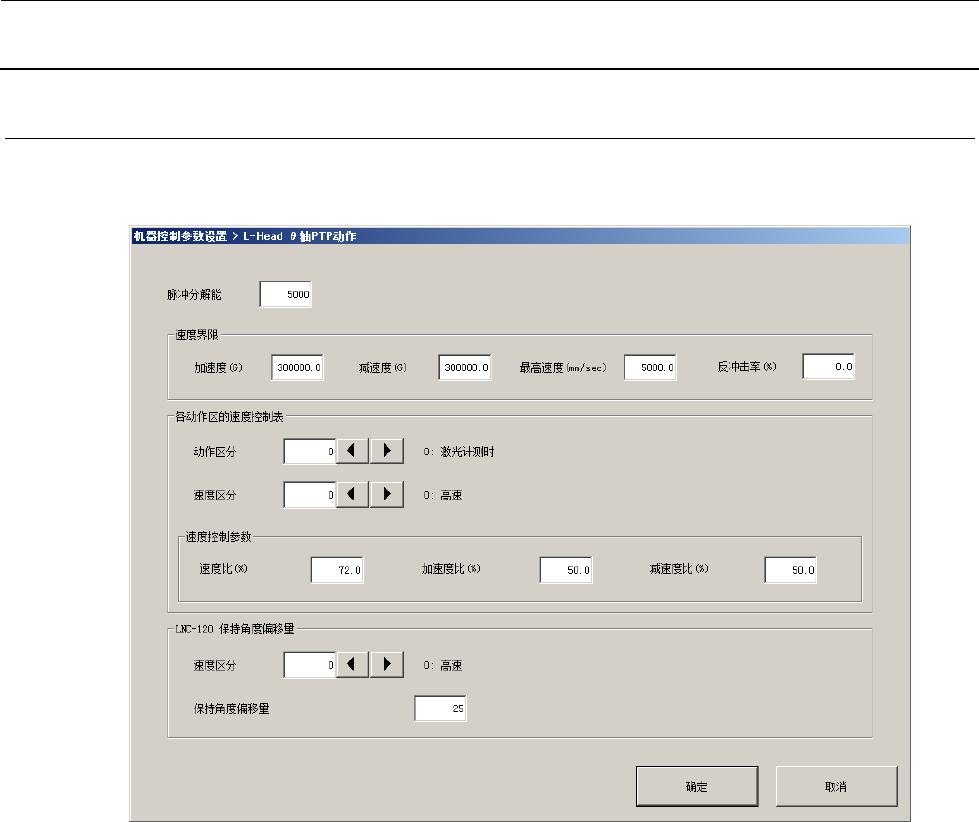Click the '0: 激光计测时' text
979x822 pixels.
point(459,451)
